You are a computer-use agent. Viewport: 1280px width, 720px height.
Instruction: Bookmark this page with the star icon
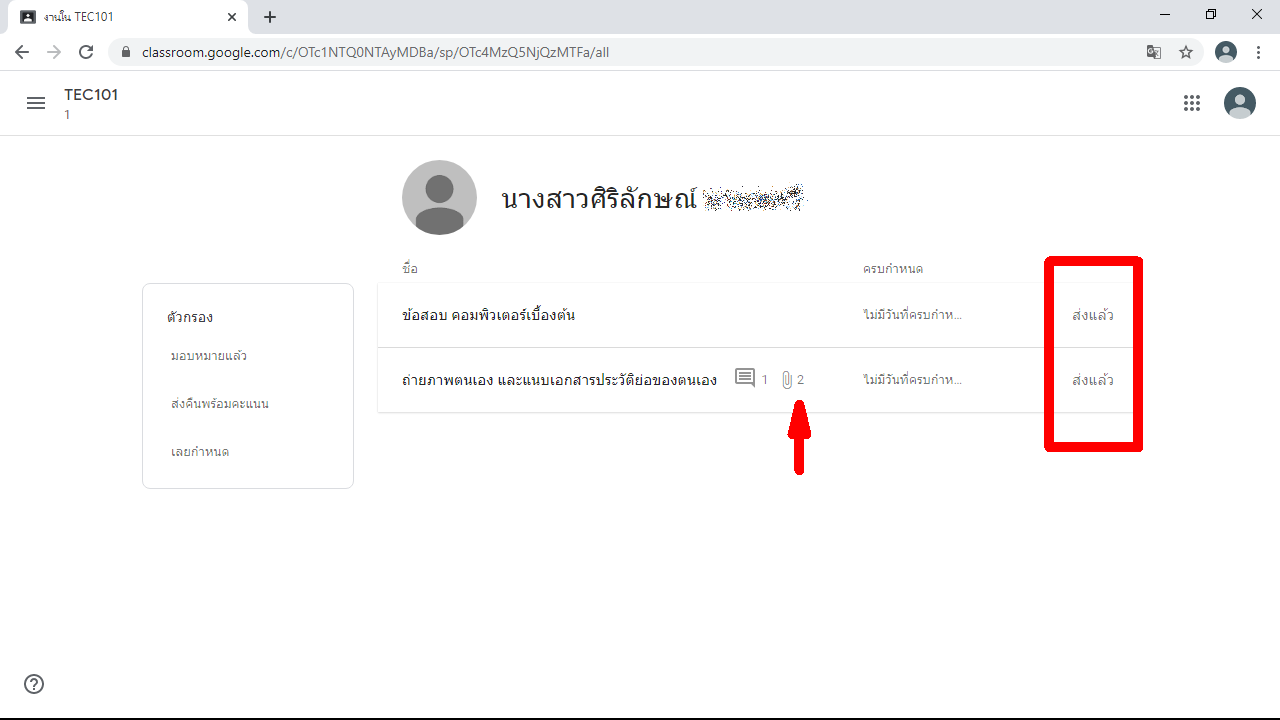[x=1186, y=52]
